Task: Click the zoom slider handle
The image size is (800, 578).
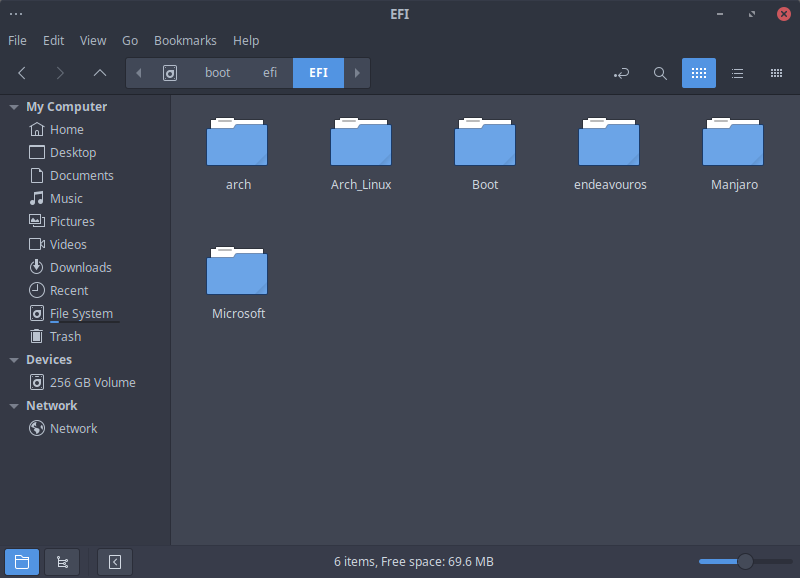Action: (x=745, y=561)
